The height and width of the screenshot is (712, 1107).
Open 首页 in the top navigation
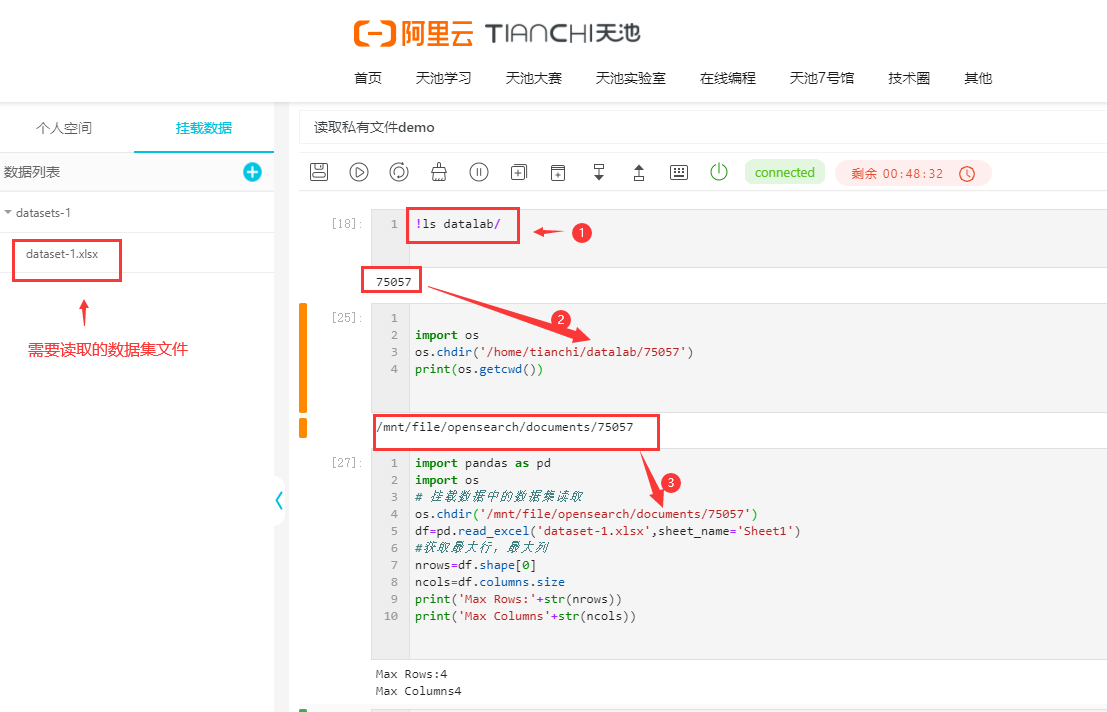pos(368,78)
